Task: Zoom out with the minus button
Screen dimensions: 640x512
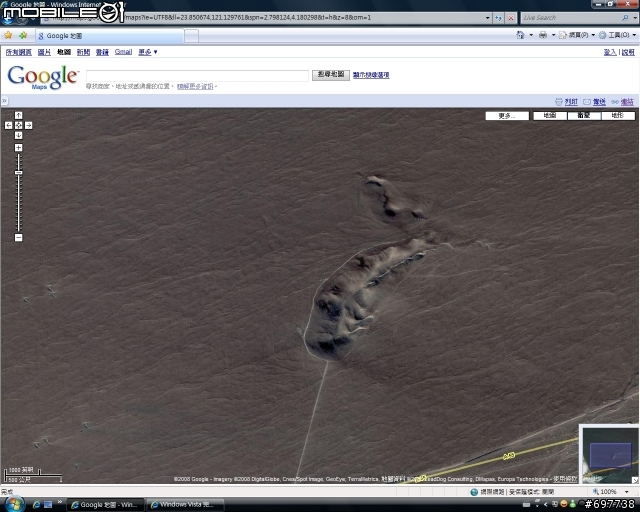Action: pyautogui.click(x=18, y=238)
